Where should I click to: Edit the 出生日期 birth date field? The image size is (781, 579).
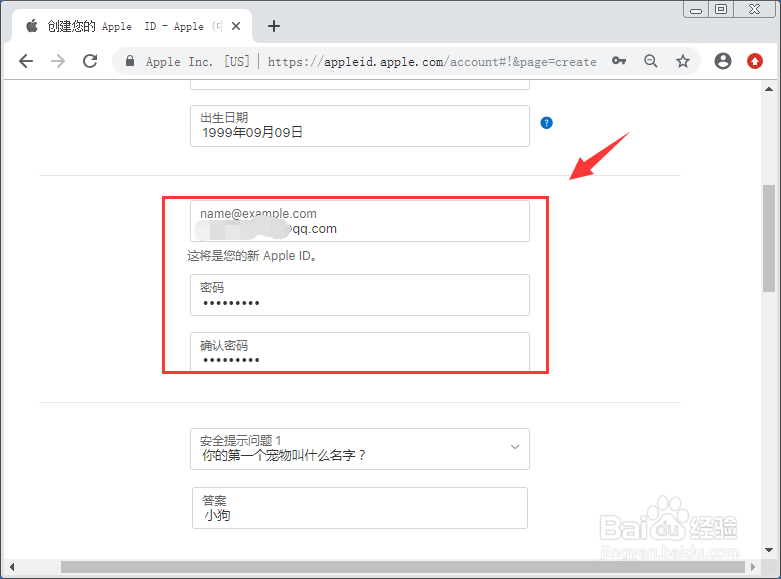[360, 126]
